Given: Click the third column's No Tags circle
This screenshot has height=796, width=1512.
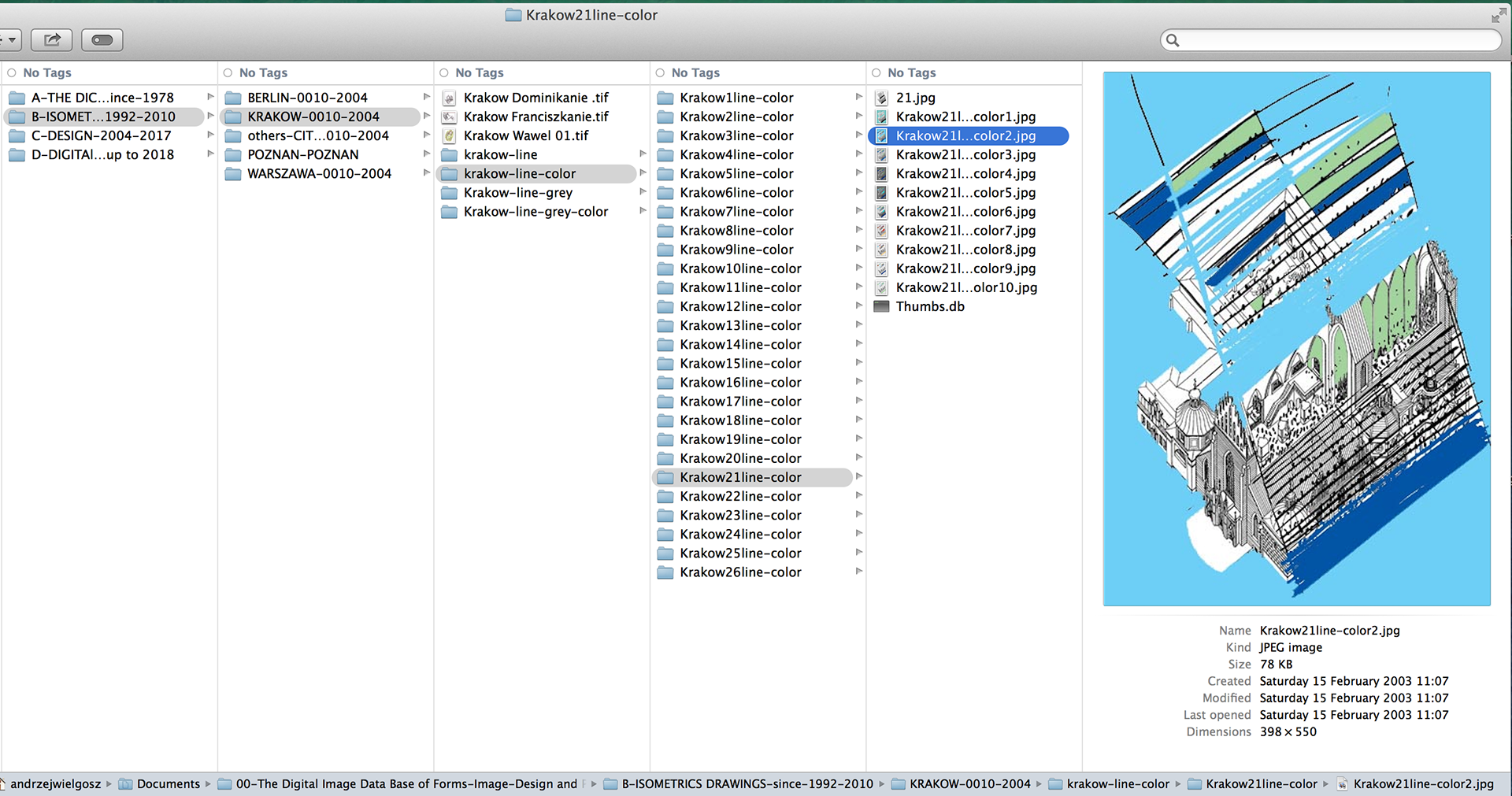Looking at the screenshot, I should click(444, 72).
